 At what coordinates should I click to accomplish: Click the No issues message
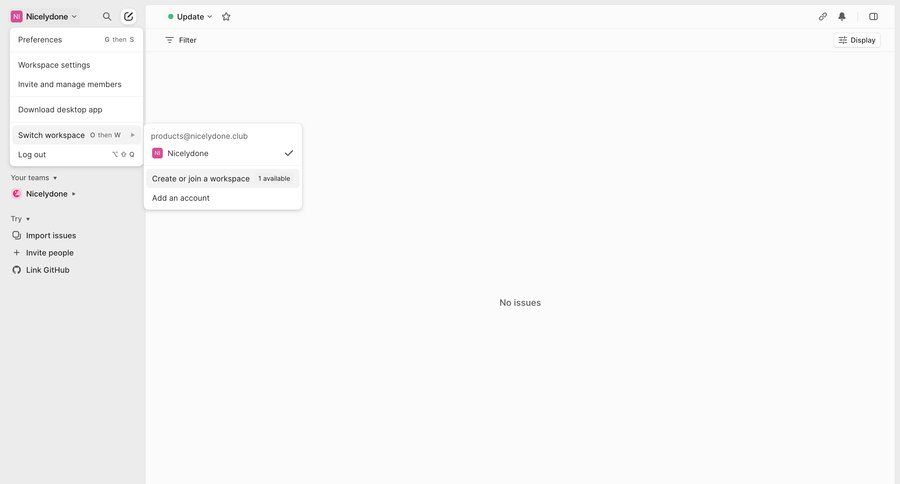(x=520, y=303)
